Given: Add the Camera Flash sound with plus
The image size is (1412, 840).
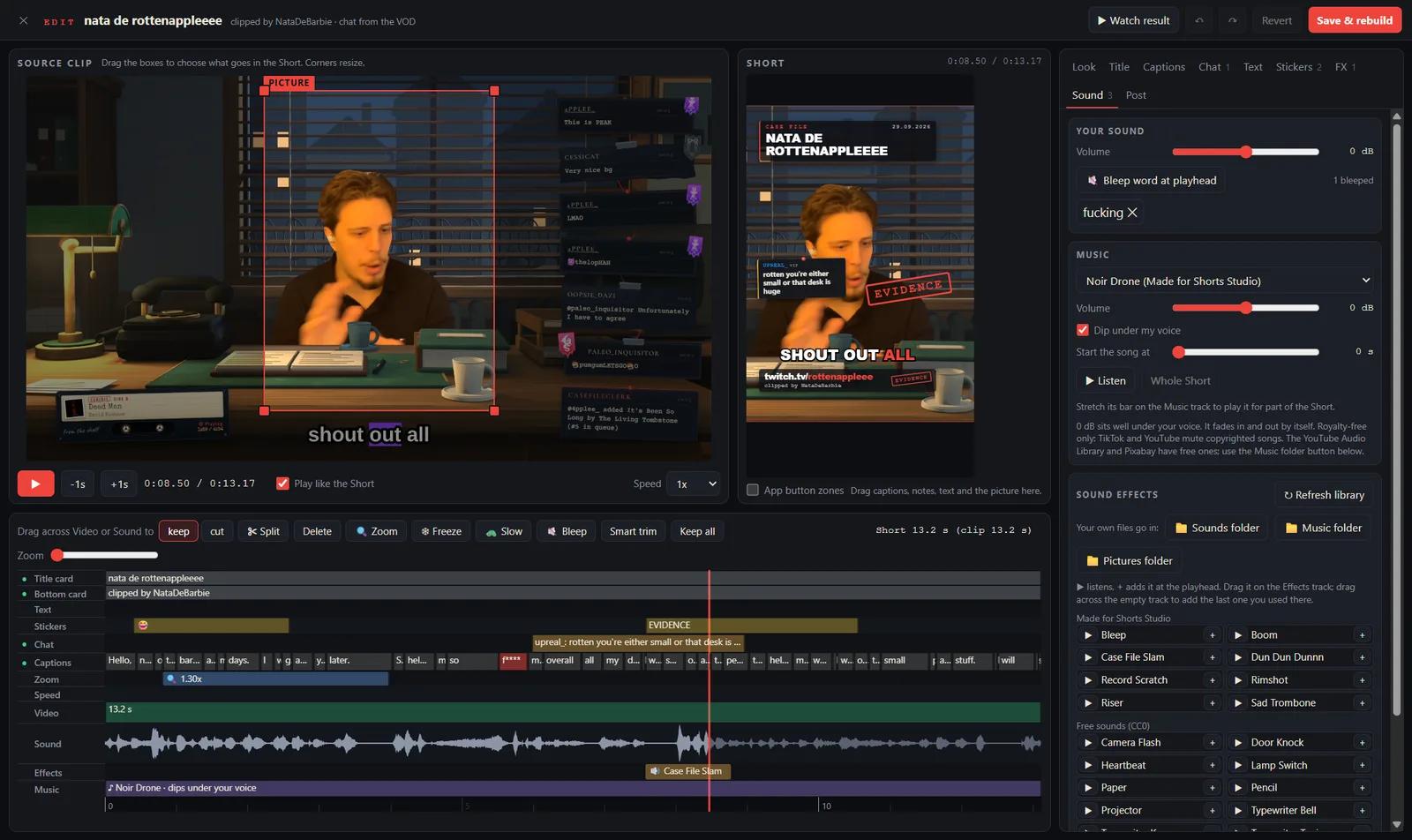Looking at the screenshot, I should click(1212, 743).
